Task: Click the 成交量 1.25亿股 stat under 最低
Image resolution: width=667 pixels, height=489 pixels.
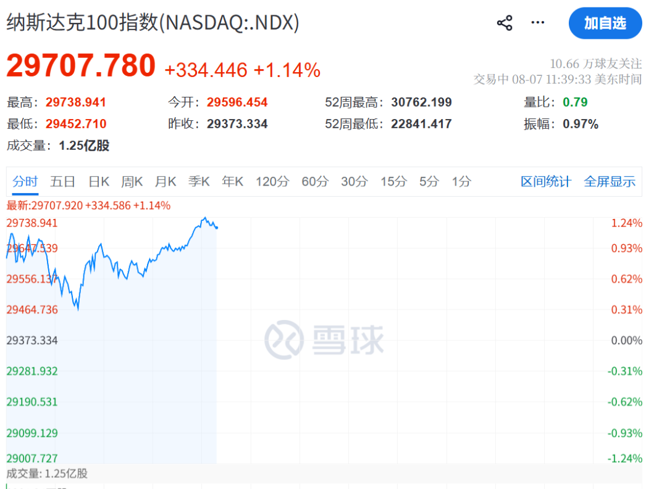Action: tap(58, 146)
